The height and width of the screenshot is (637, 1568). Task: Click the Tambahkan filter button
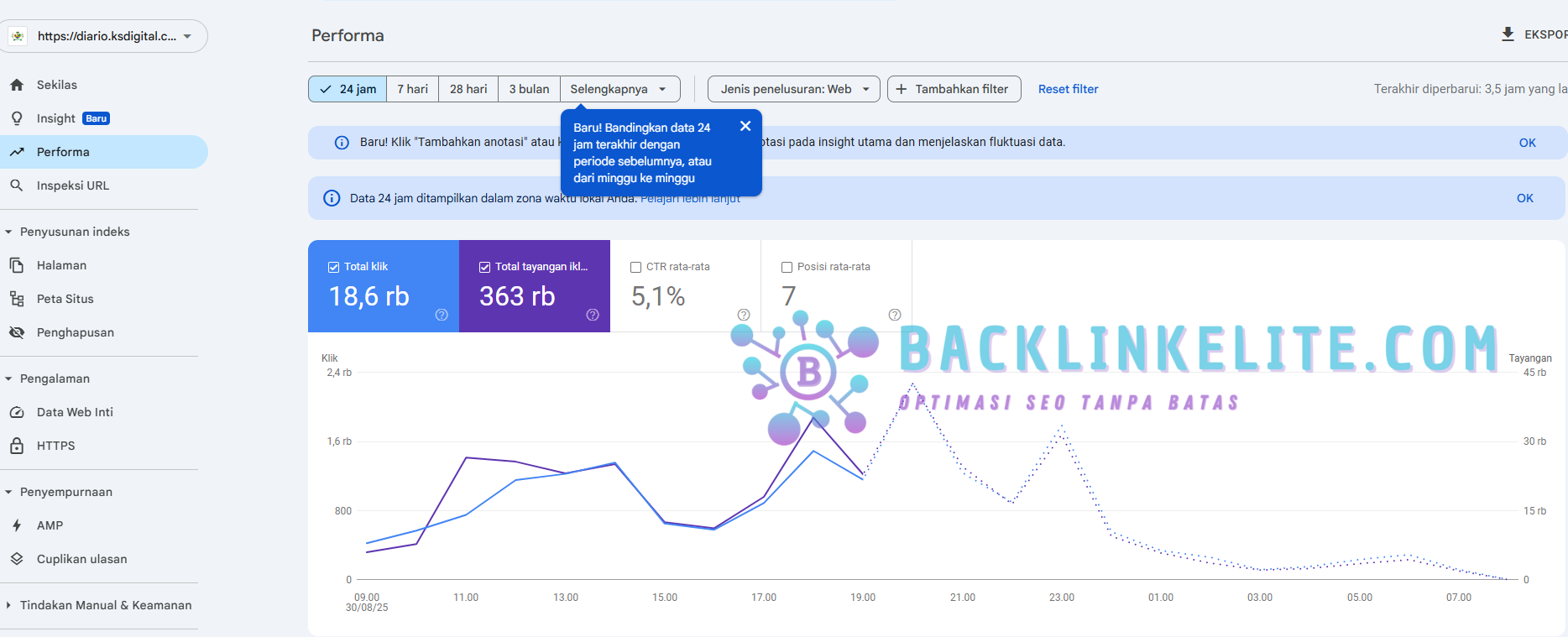click(954, 89)
